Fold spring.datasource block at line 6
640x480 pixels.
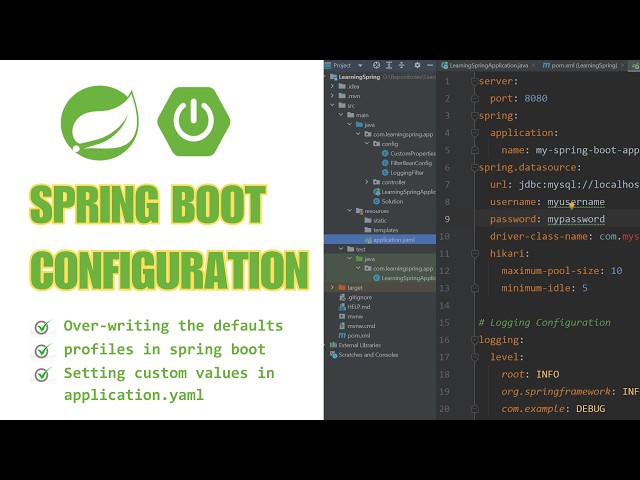[x=475, y=168]
